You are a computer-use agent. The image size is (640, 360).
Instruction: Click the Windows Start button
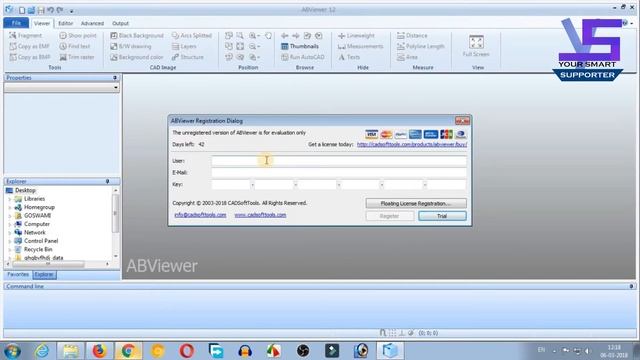click(x=12, y=351)
